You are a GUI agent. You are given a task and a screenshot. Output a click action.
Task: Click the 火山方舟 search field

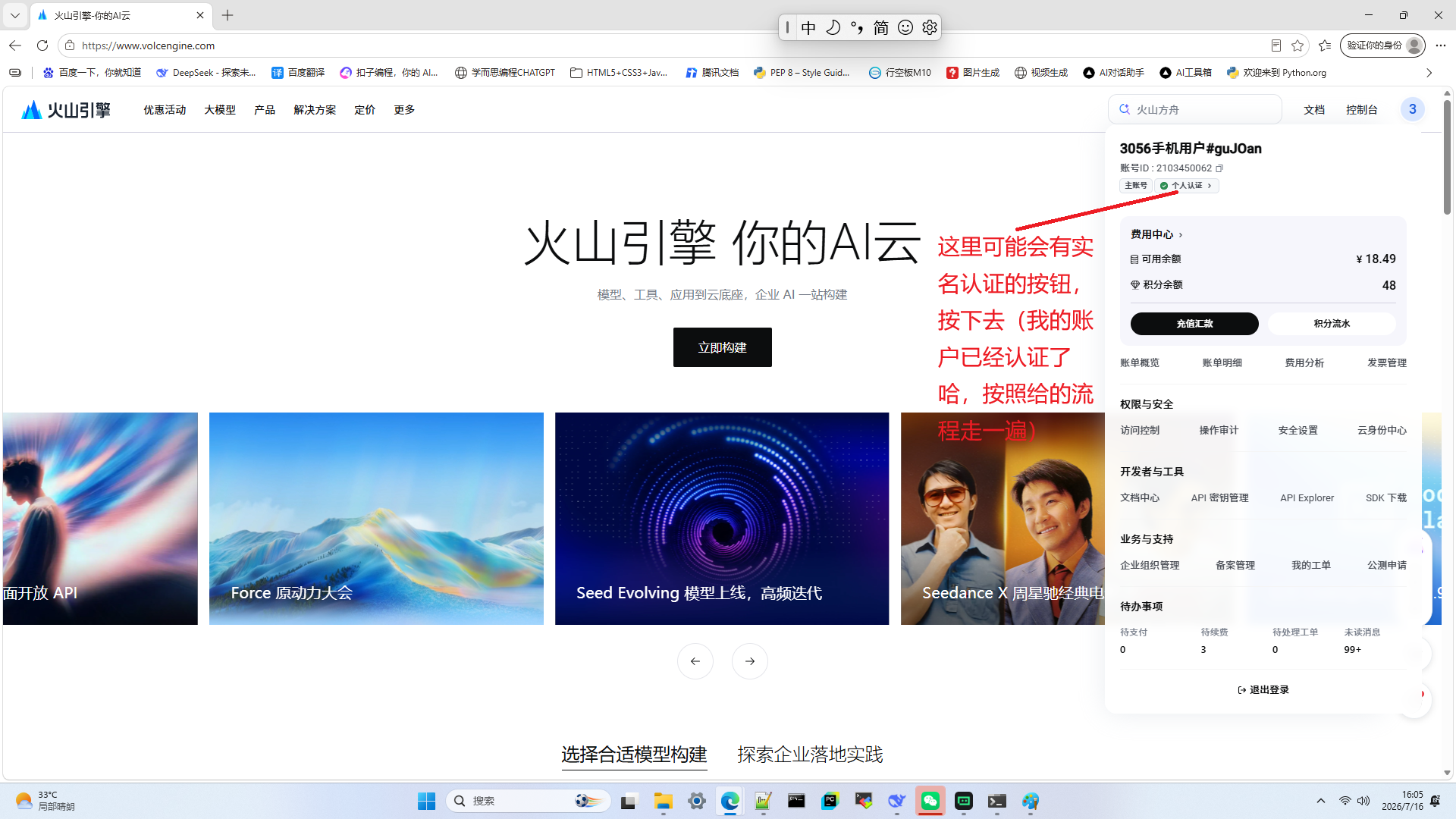coord(1195,110)
